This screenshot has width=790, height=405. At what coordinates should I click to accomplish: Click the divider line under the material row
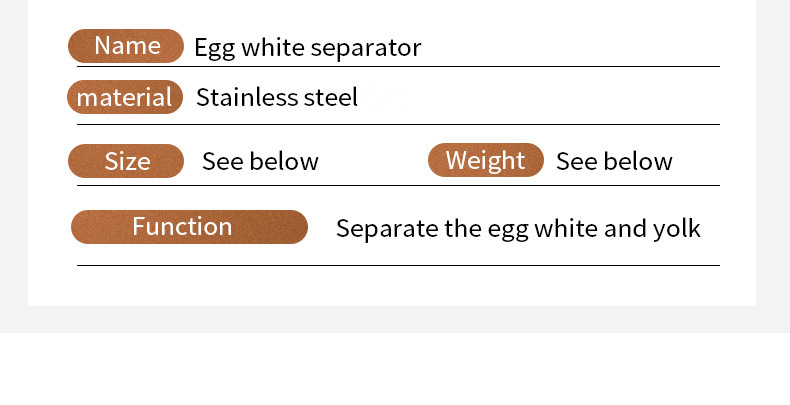tap(398, 124)
